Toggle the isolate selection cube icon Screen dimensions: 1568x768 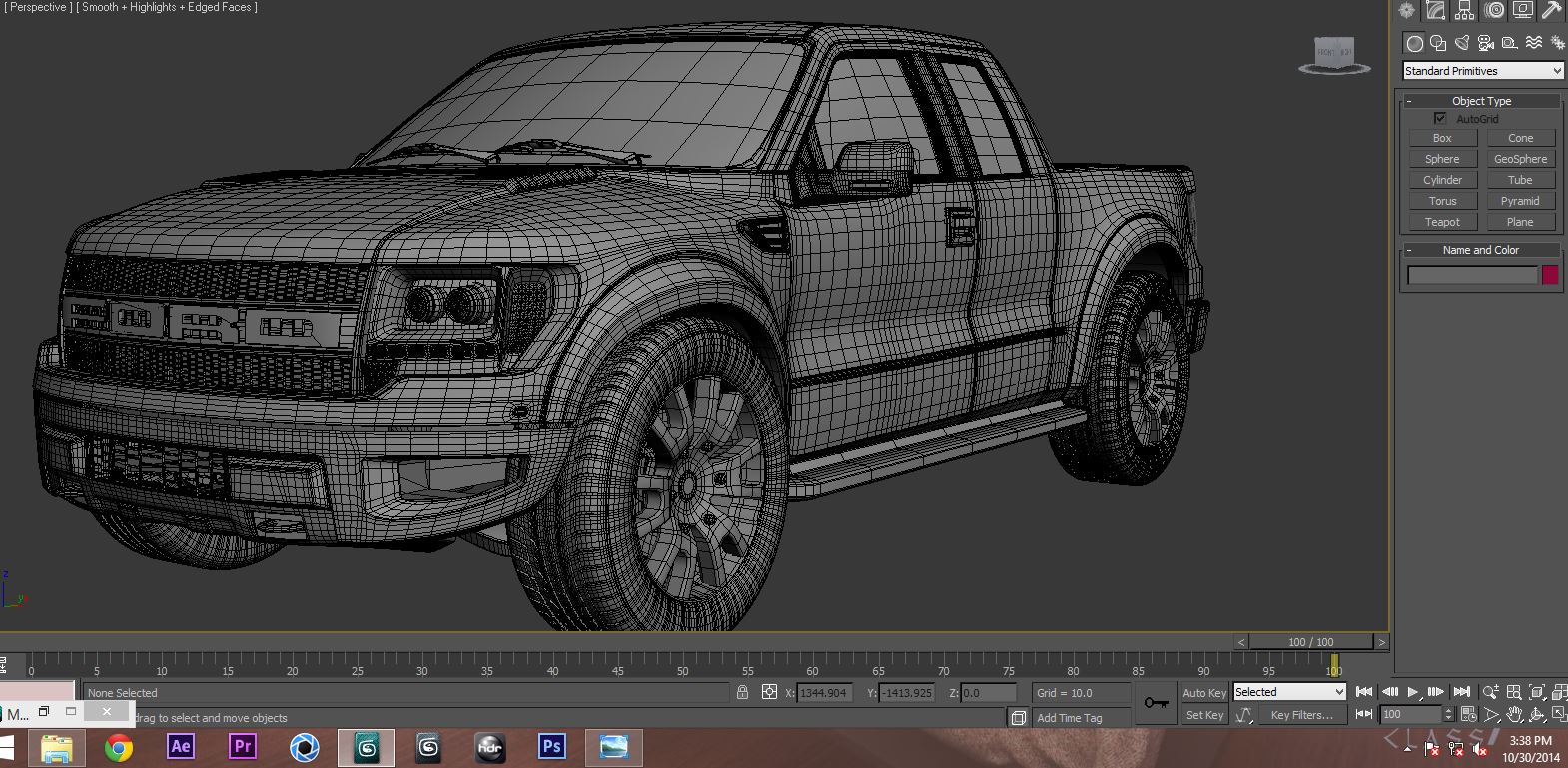1018,718
